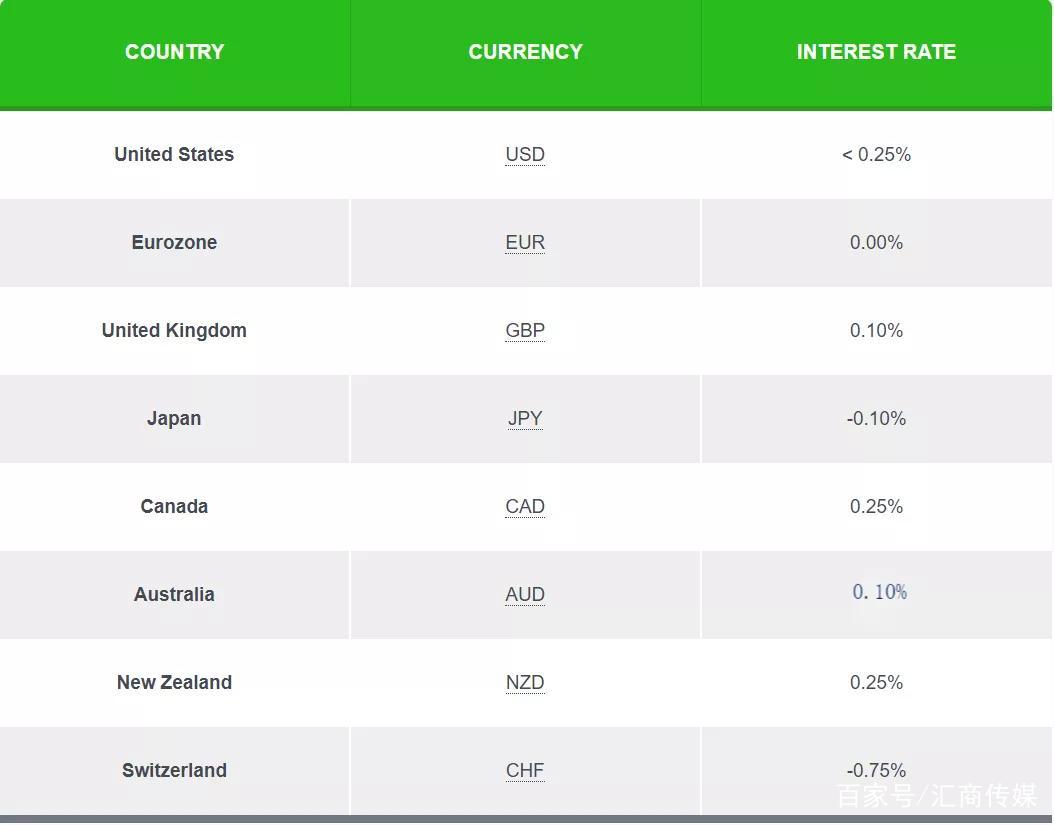Click the INTEREST RATE column header
Viewport: 1054px width, 825px height.
[876, 52]
